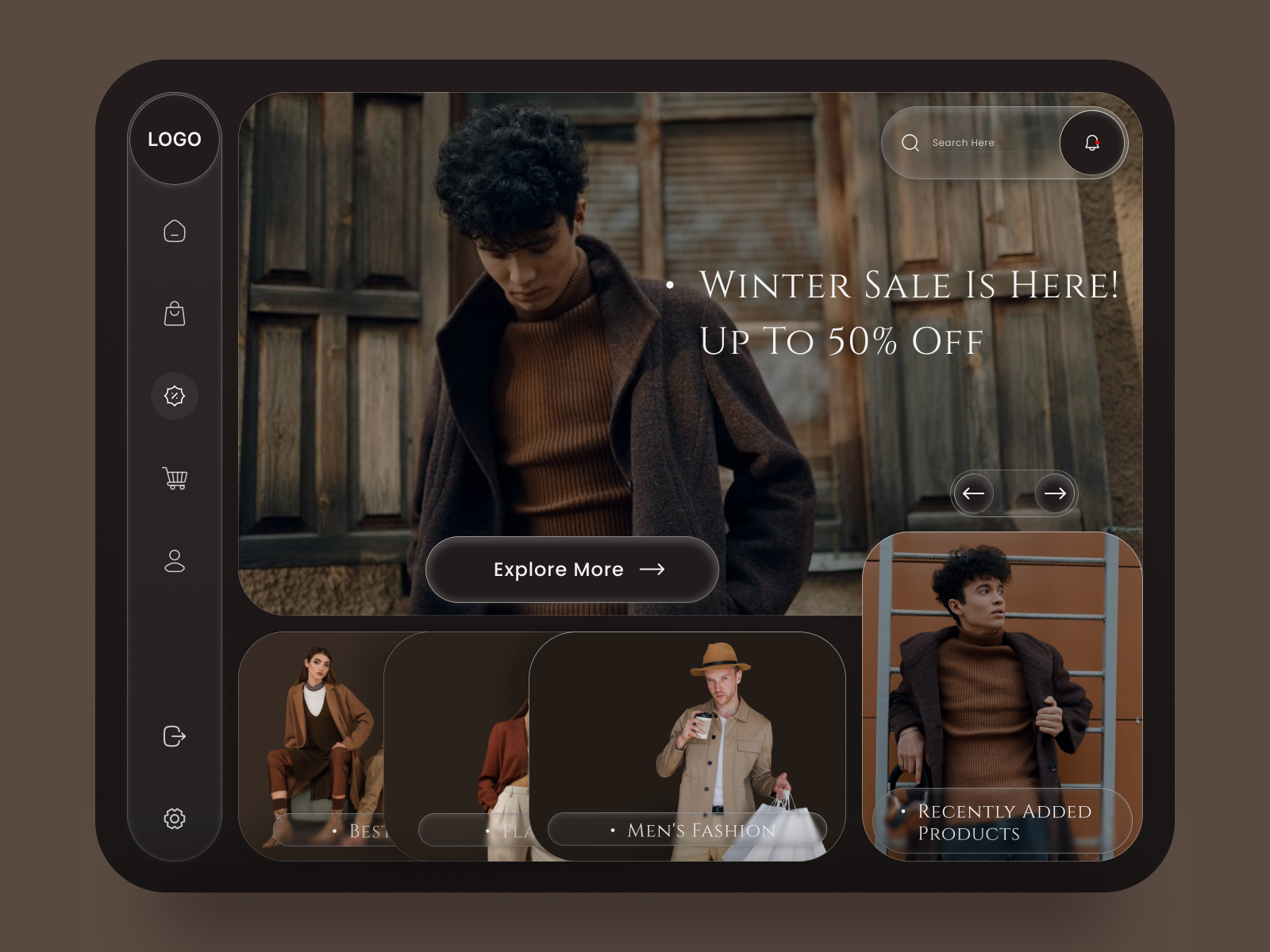
Task: Open the shopping cart icon
Action: coord(175,477)
